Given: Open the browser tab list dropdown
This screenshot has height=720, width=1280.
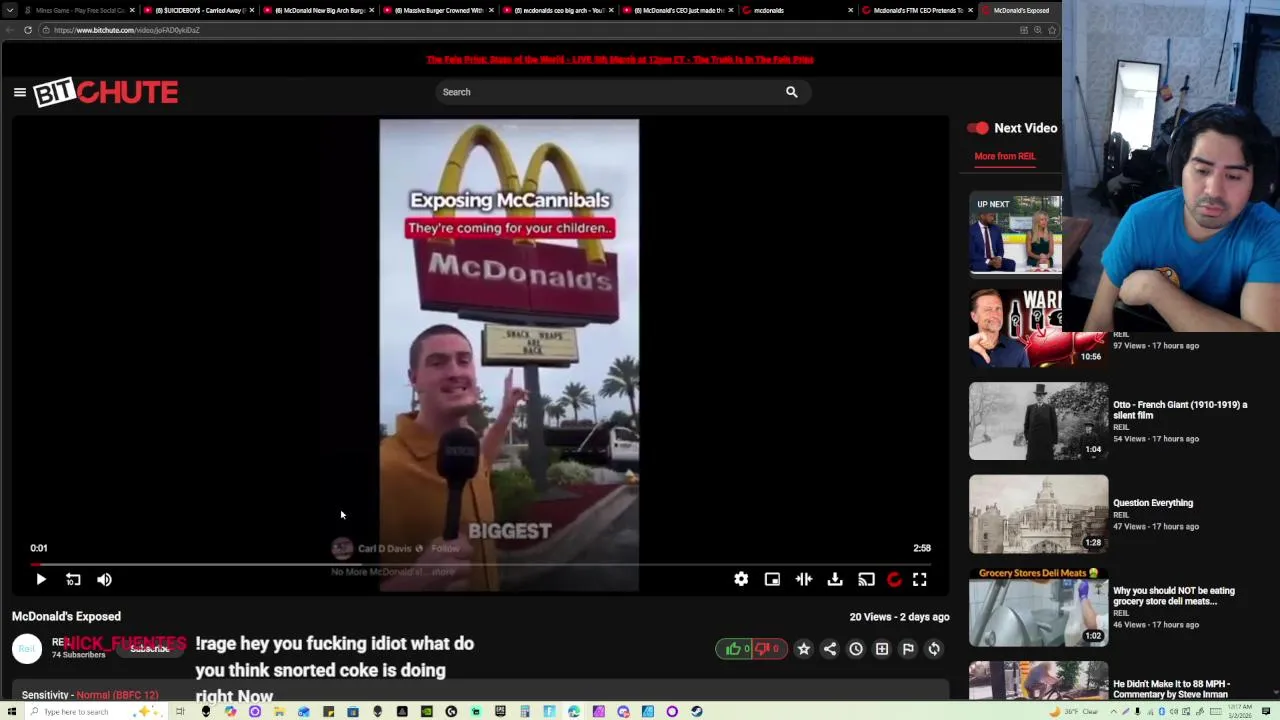Looking at the screenshot, I should coord(10,10).
